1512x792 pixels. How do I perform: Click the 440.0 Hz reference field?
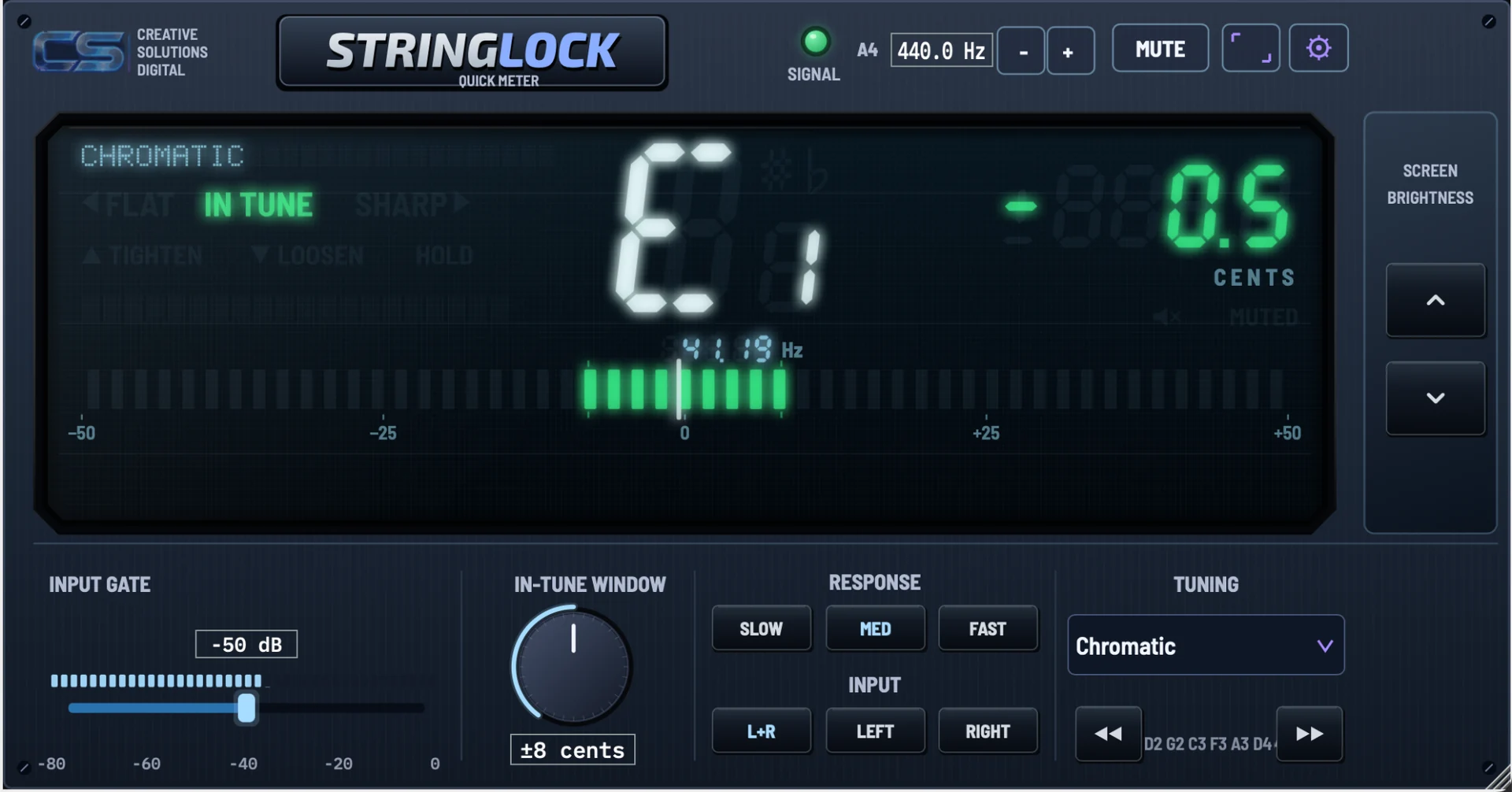pyautogui.click(x=941, y=50)
